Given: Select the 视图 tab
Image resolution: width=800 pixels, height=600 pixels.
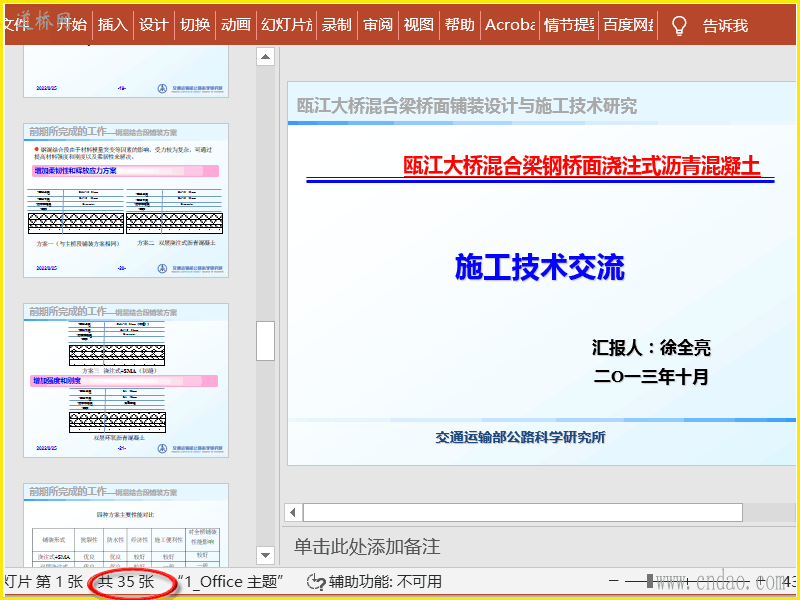Looking at the screenshot, I should [x=418, y=24].
